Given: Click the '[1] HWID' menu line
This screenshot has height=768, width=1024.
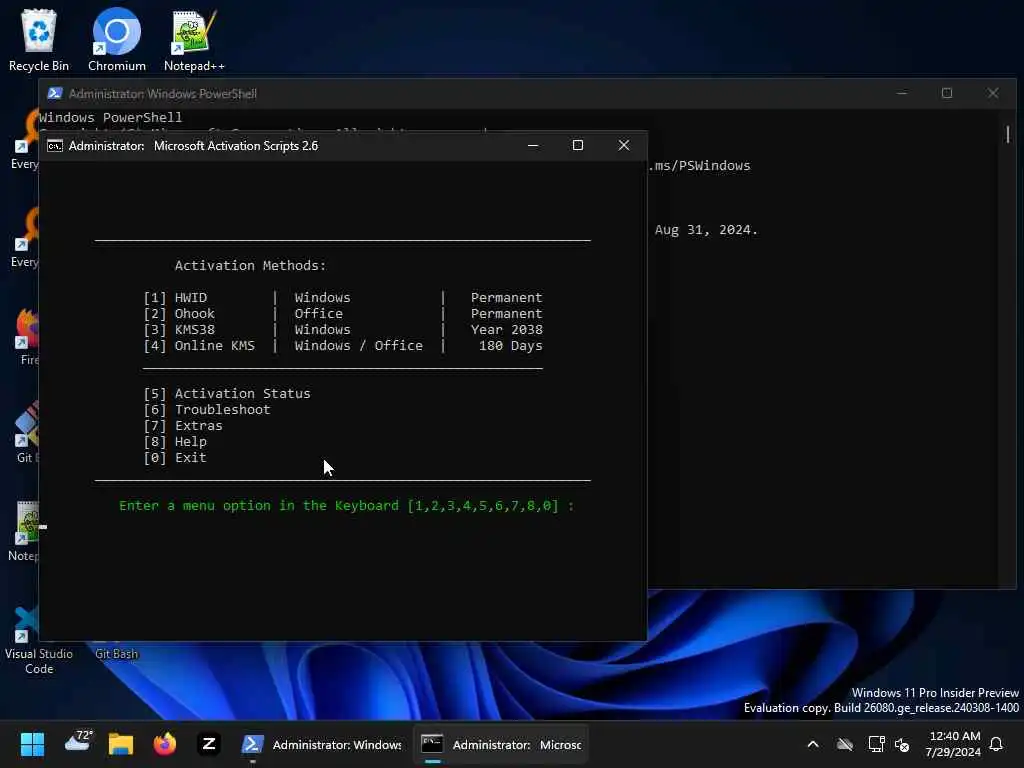Looking at the screenshot, I should 343,297.
